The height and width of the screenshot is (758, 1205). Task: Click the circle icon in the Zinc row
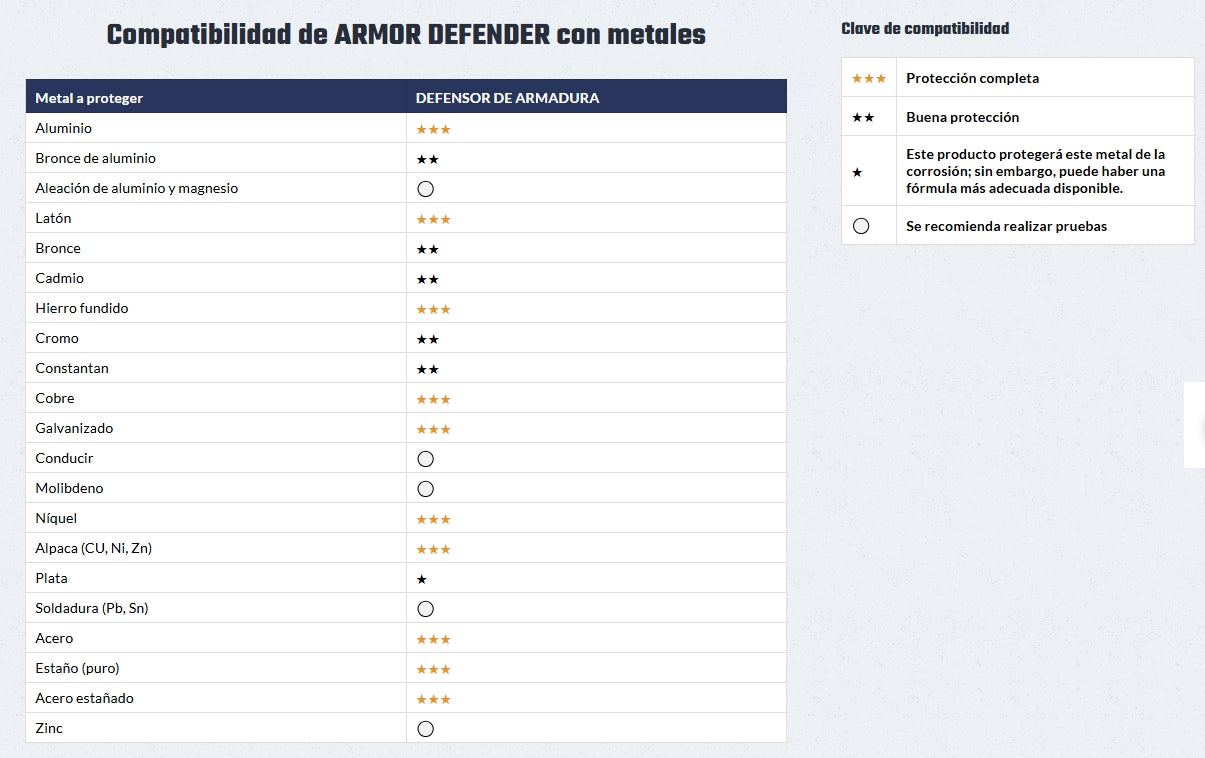point(425,729)
